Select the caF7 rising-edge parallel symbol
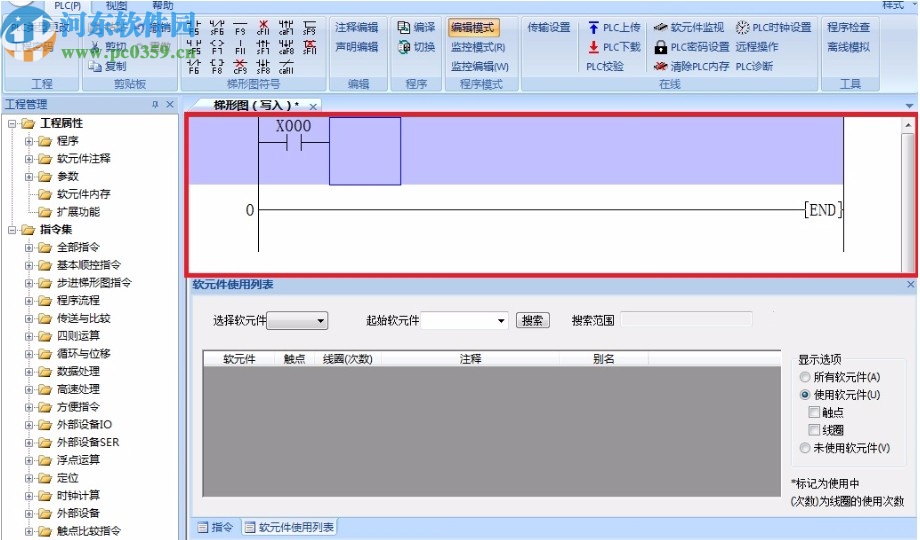 coord(286,28)
